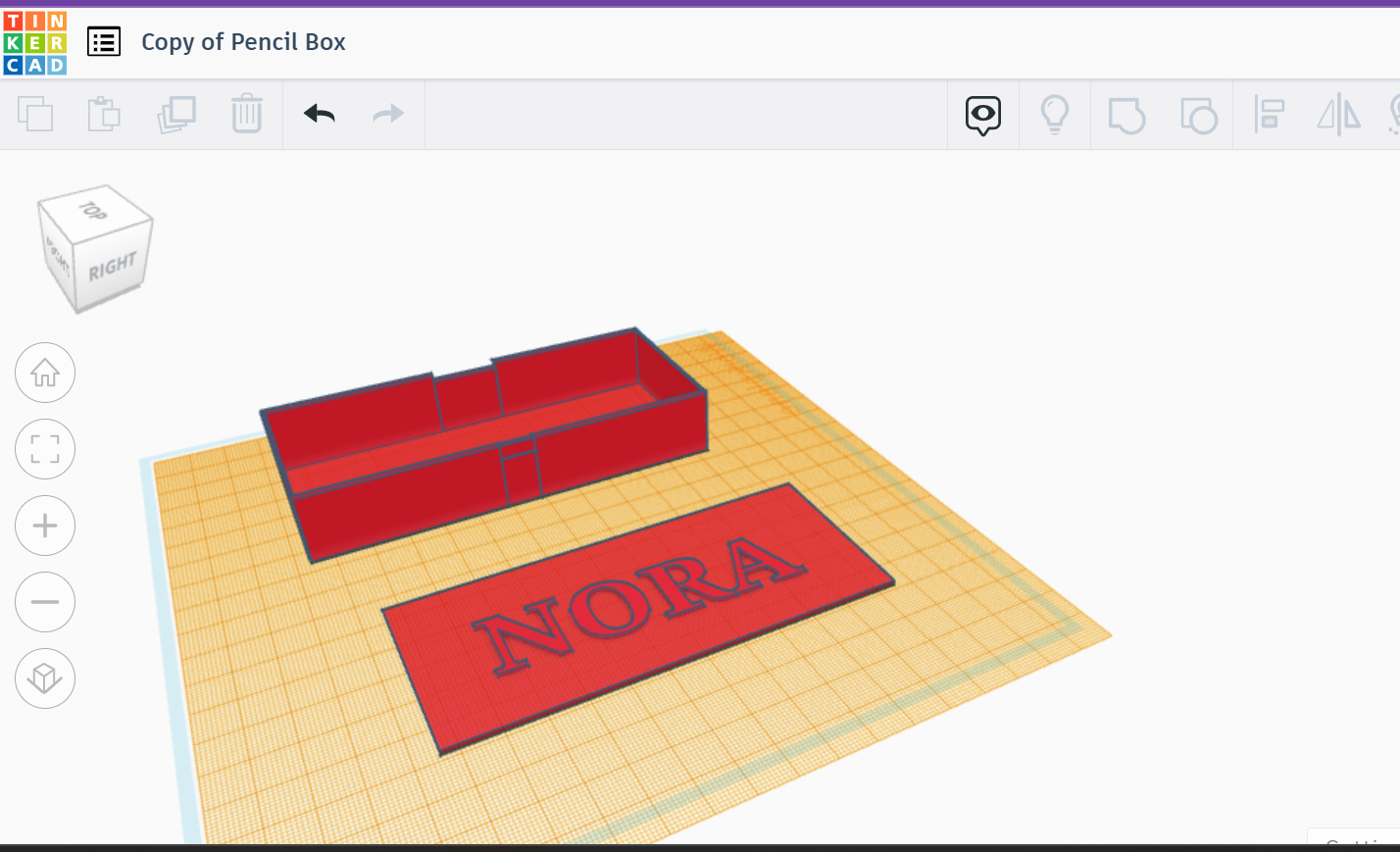Viewport: 1400px width, 852px height.
Task: Toggle comment annotations visibility
Action: [983, 114]
